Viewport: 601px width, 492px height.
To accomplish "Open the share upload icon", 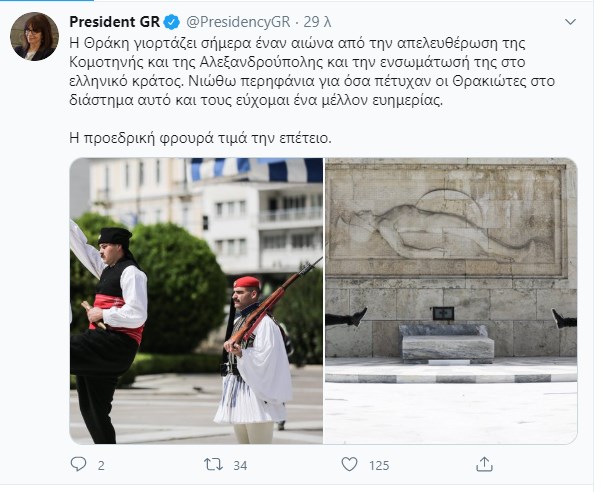I will pos(484,464).
